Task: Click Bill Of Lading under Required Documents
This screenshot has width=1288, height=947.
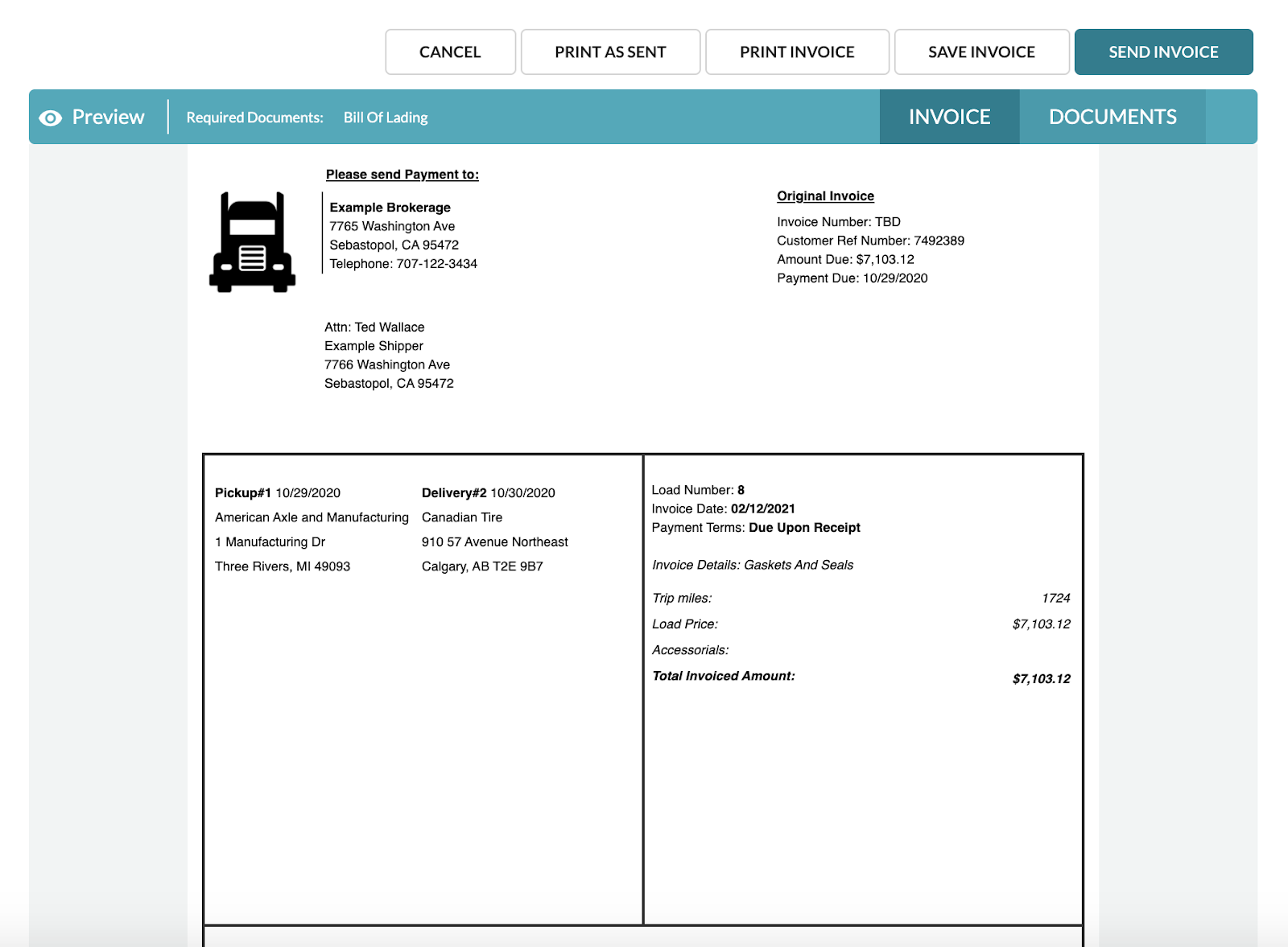Action: [x=386, y=117]
